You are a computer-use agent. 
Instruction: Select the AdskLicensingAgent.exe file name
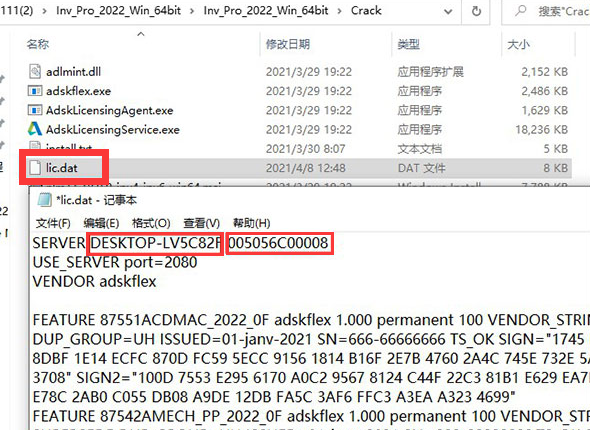109,110
